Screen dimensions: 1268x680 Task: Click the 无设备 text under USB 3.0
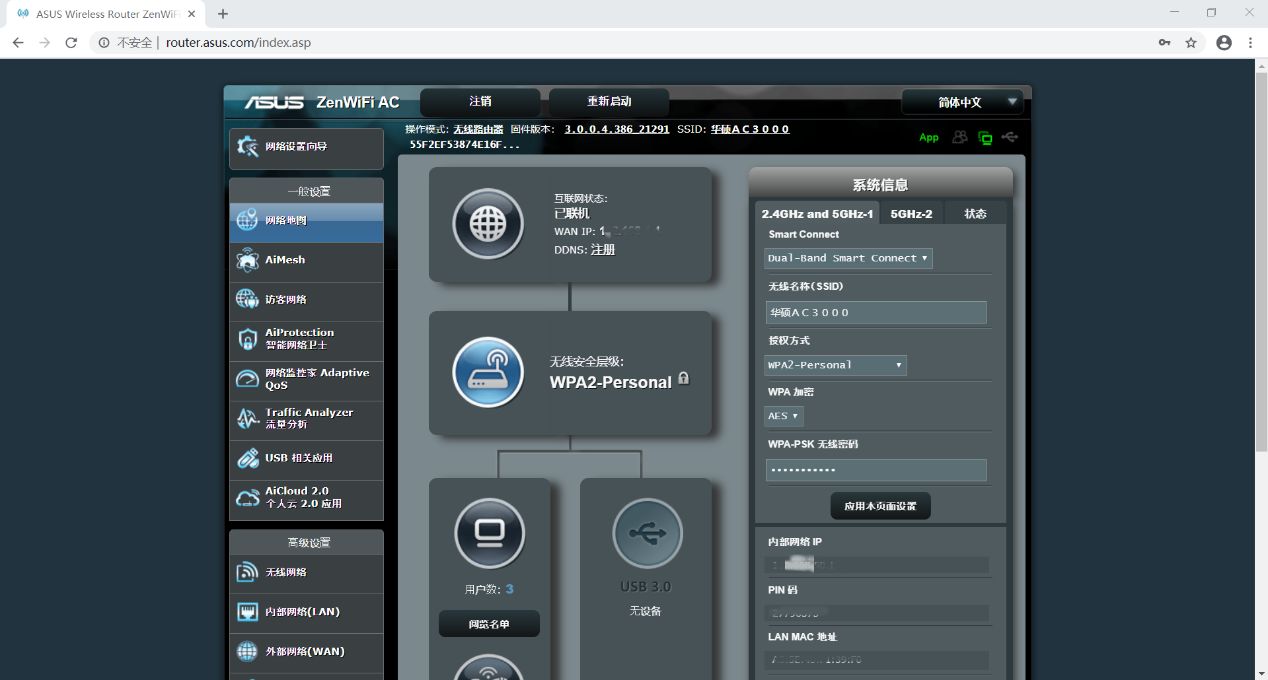click(646, 611)
